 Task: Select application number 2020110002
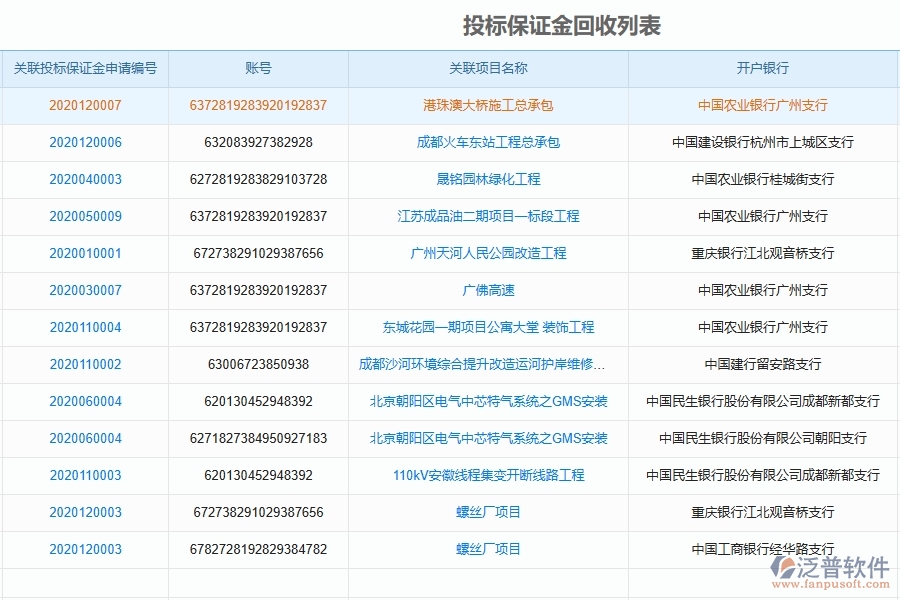pos(86,364)
